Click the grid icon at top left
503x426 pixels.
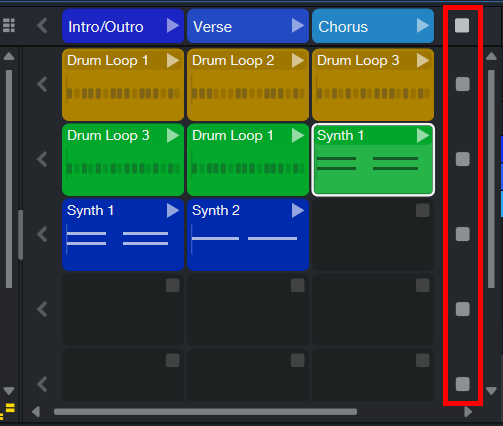point(9,25)
